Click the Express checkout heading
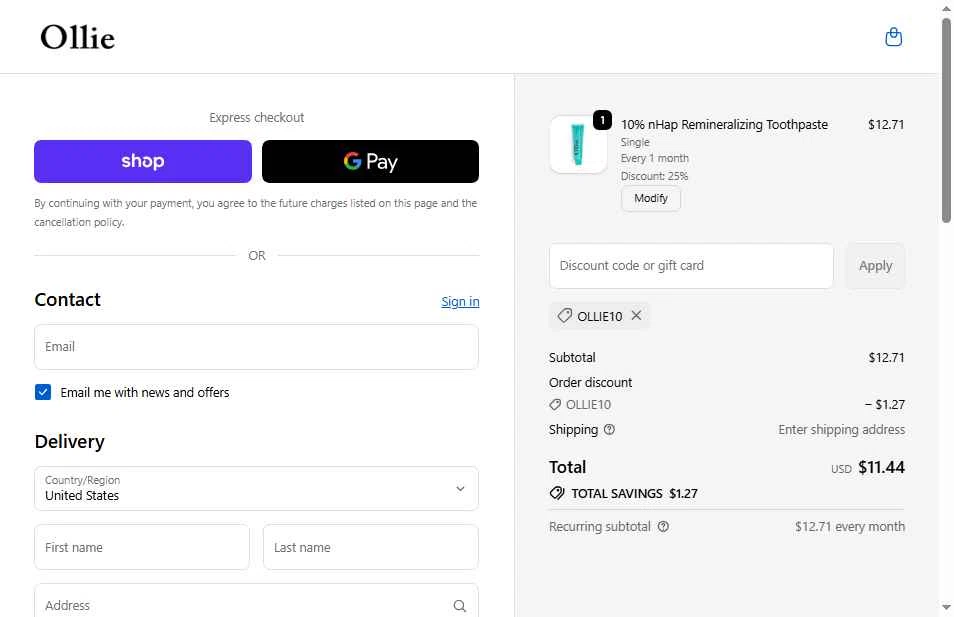The width and height of the screenshot is (954, 617). coord(256,117)
